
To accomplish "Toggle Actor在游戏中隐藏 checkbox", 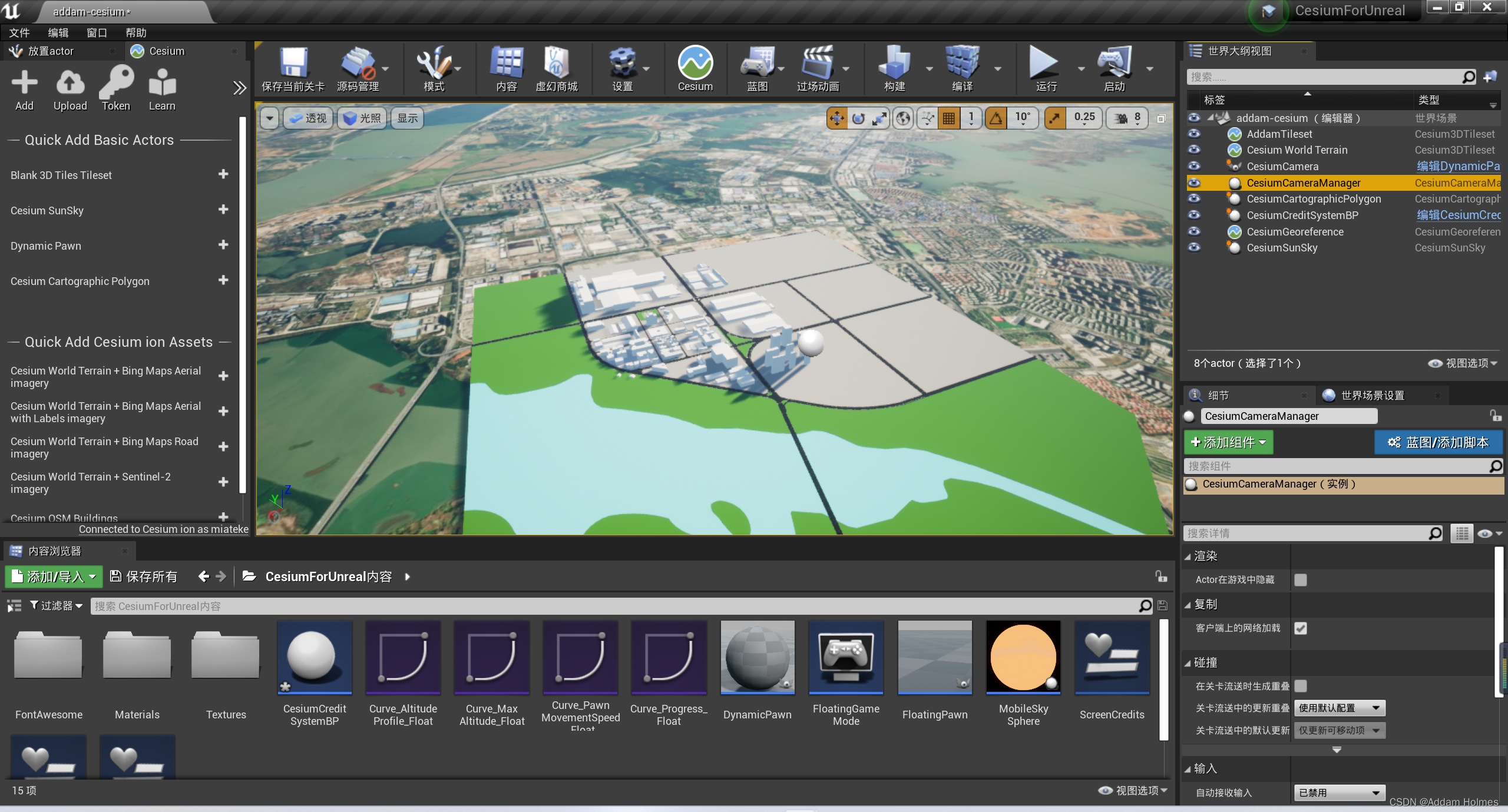I will (1300, 580).
